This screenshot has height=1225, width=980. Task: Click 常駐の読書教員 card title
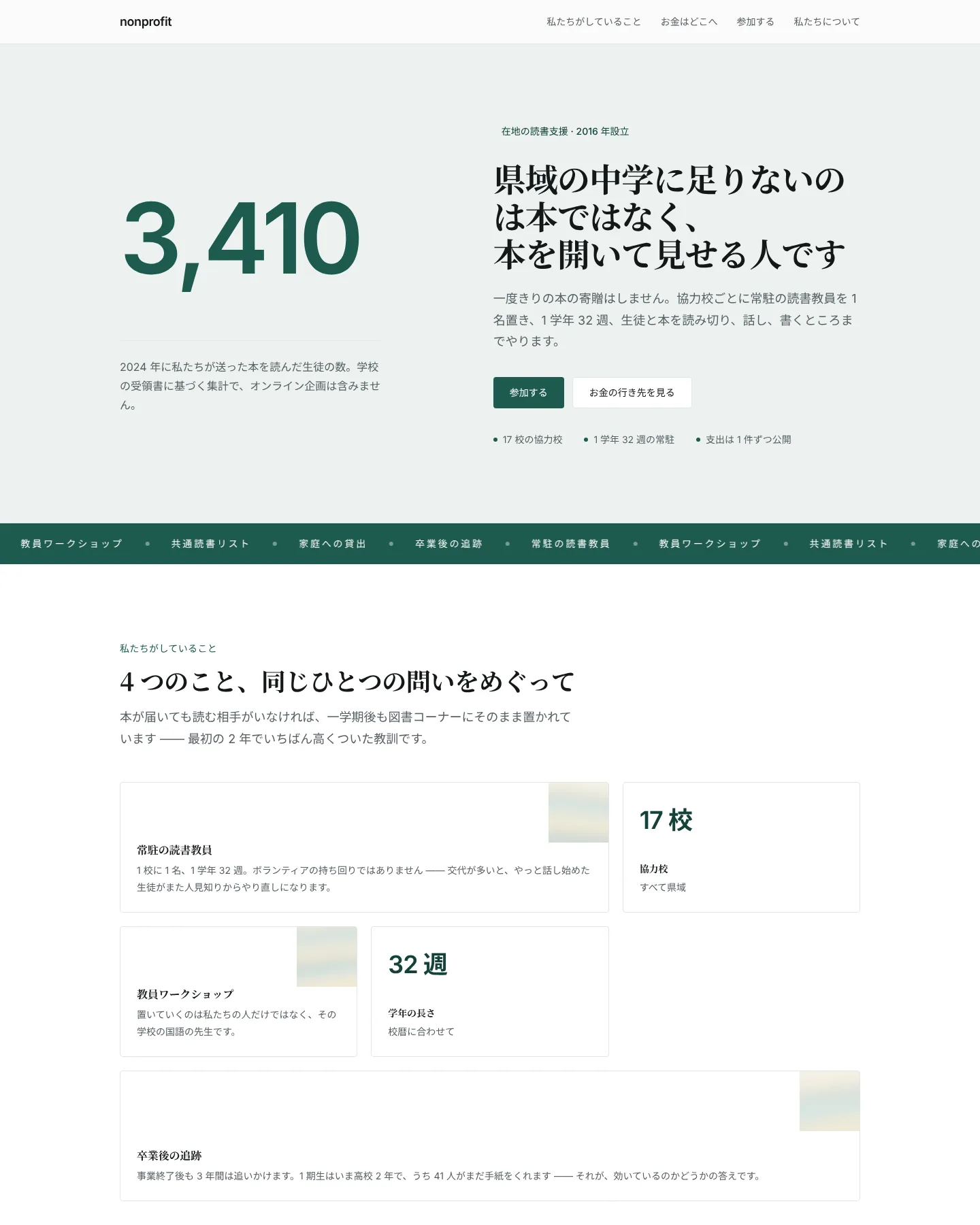coord(174,850)
